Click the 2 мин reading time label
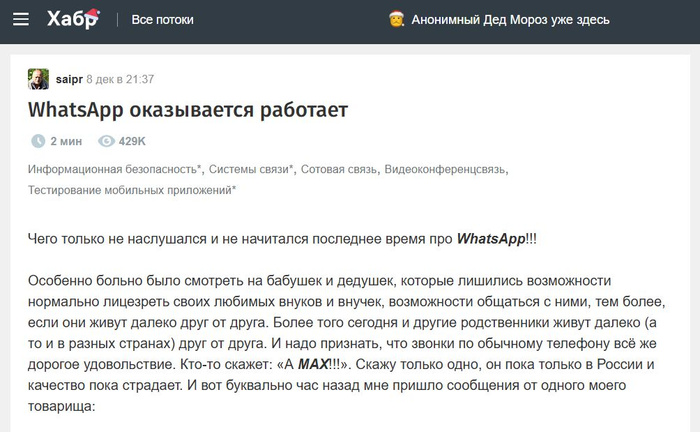The height and width of the screenshot is (432, 700). (x=66, y=141)
